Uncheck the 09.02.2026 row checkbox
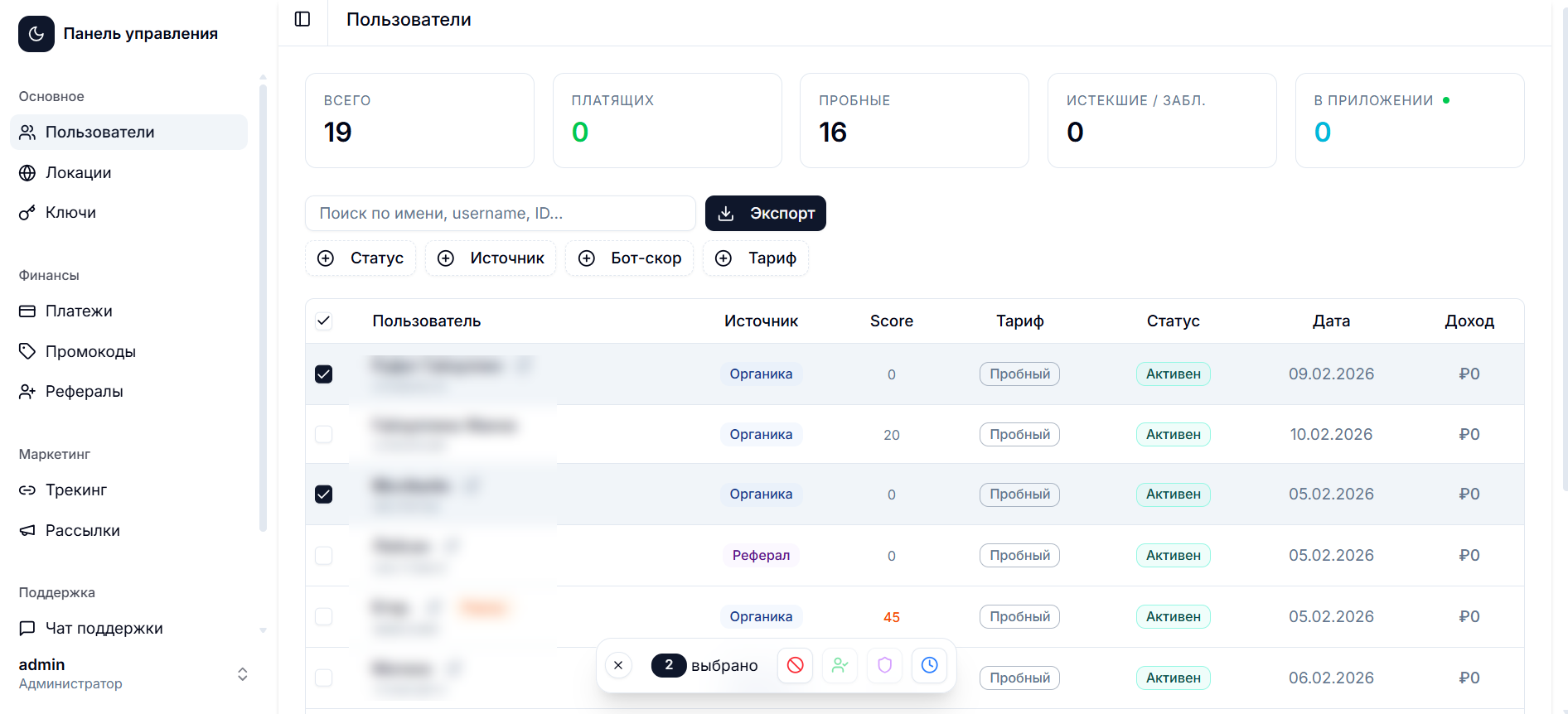Screen dimensions: 1568x714 point(324,374)
